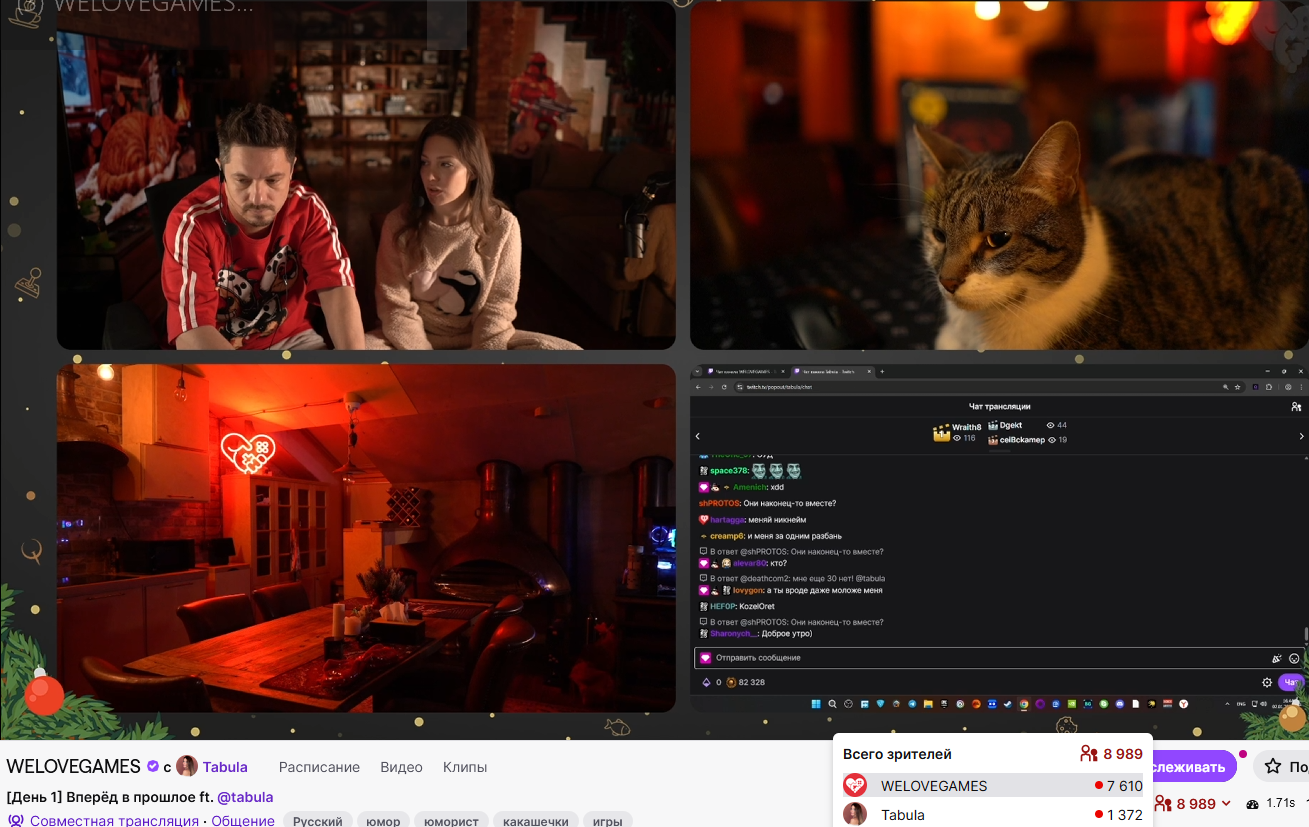1309x827 pixels.
Task: Click the shared stream icon before Совместная трансляция
Action: click(16, 821)
